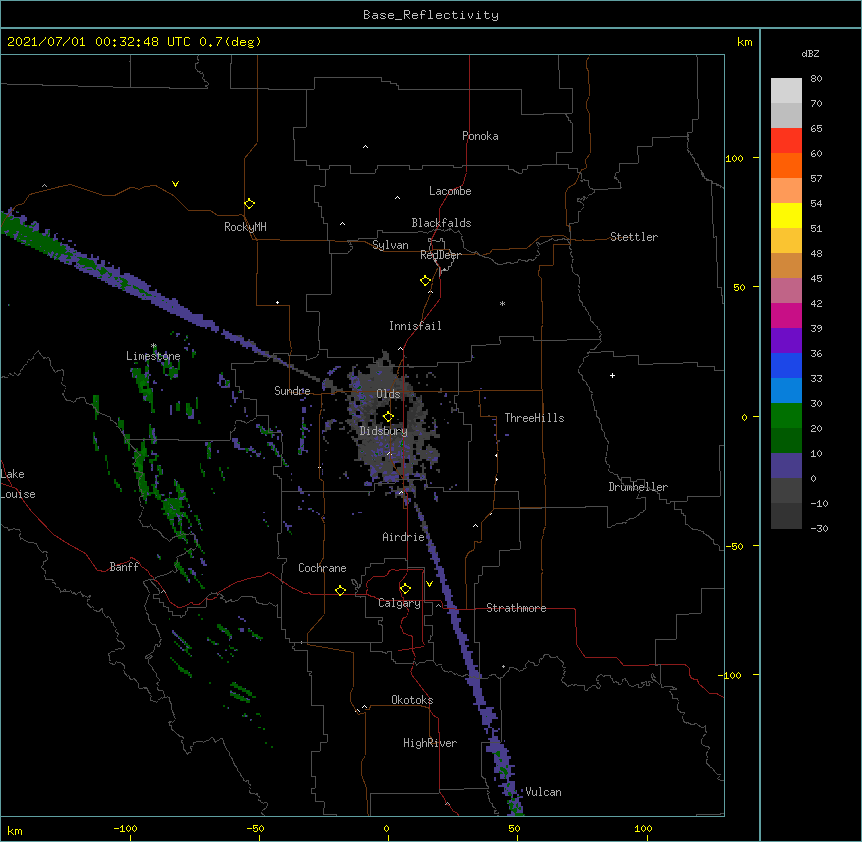Click the Ponoka city label
This screenshot has height=842, width=862.
(480, 136)
